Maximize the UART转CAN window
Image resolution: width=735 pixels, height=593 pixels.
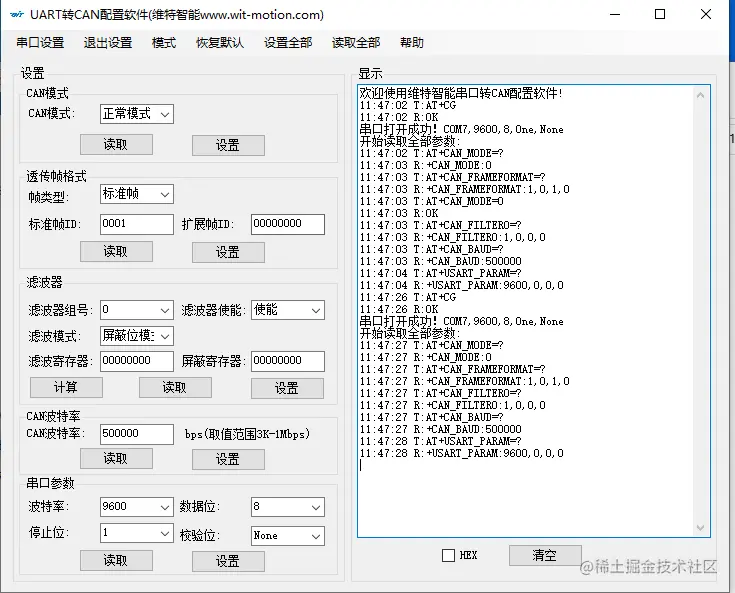pyautogui.click(x=660, y=15)
